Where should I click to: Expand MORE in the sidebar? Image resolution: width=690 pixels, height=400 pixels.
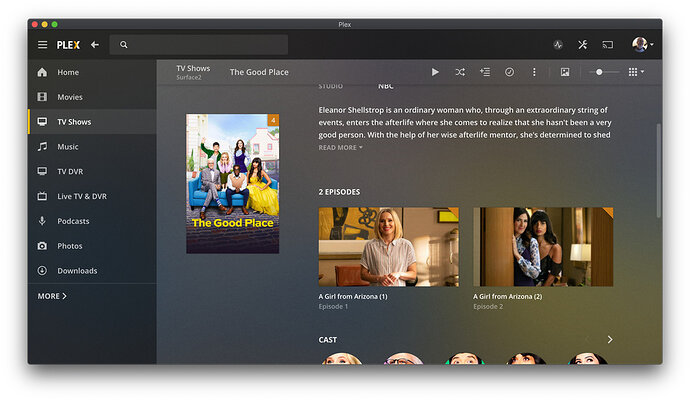pyautogui.click(x=52, y=296)
